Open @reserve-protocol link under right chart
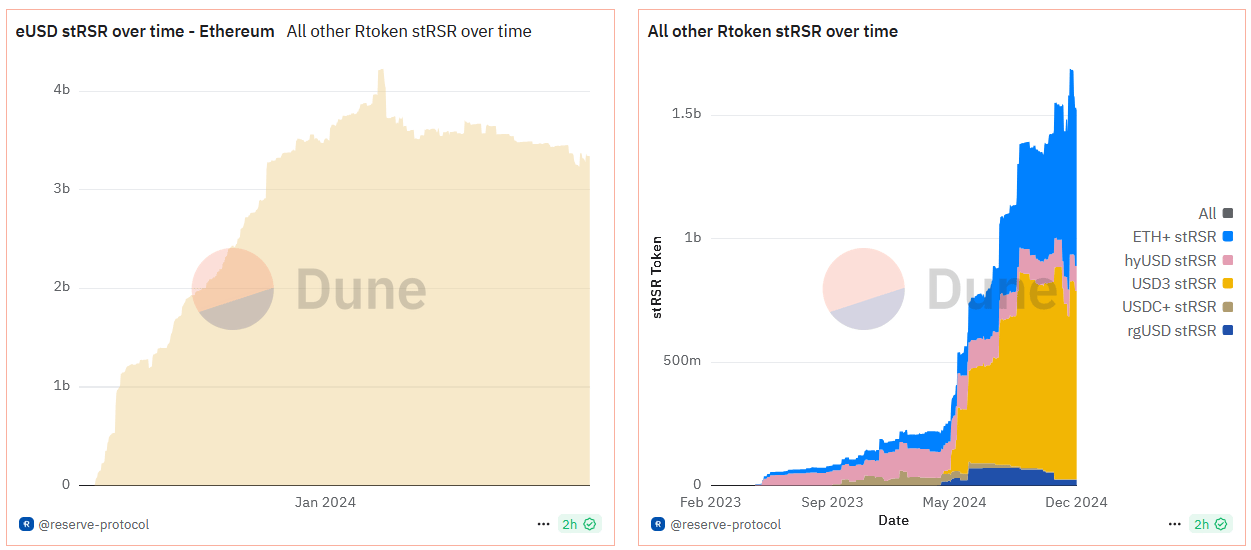Screen dimensions: 1251x550 pyautogui.click(x=725, y=524)
